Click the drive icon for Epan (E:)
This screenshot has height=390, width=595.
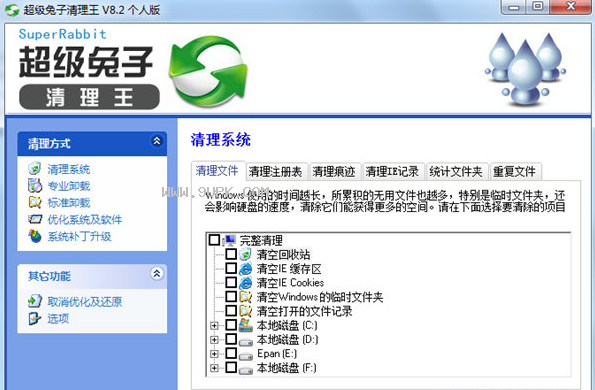click(246, 355)
